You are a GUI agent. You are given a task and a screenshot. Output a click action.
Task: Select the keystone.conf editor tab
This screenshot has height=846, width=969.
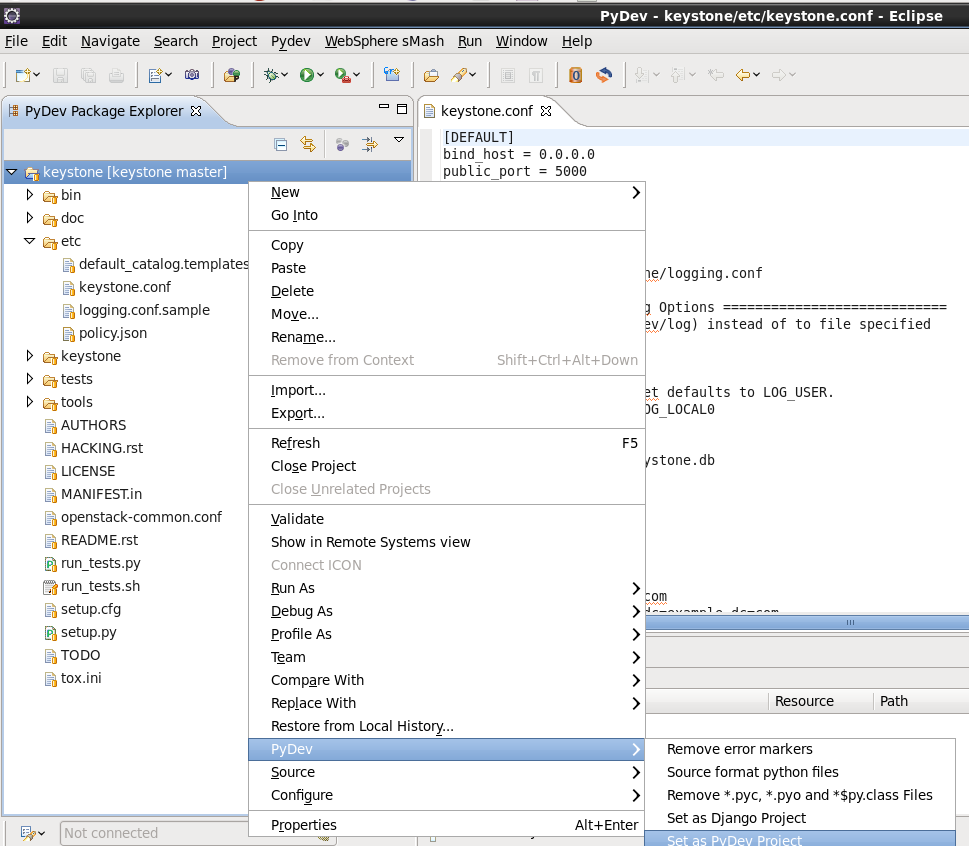pos(486,111)
